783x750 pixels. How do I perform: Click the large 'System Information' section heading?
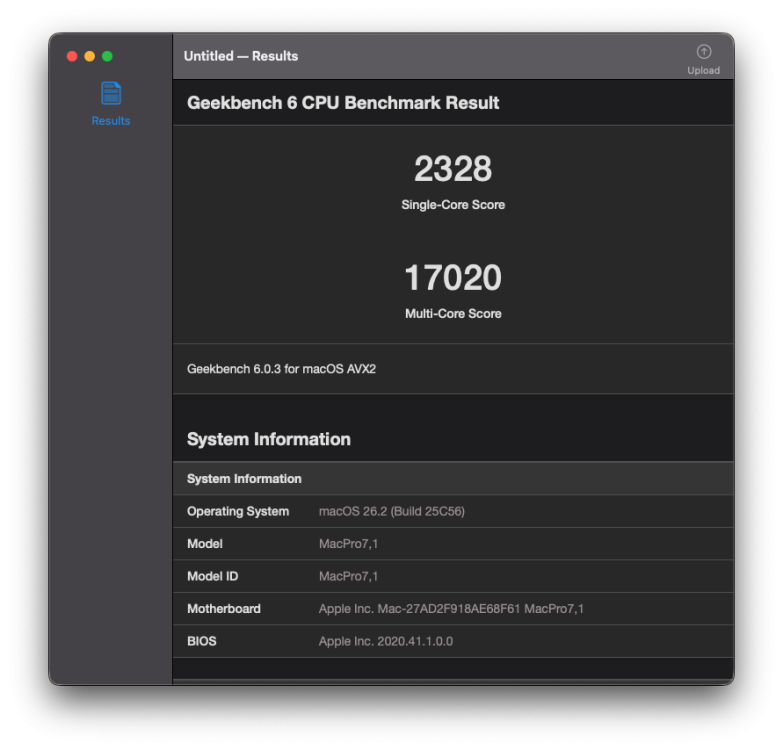click(x=269, y=439)
